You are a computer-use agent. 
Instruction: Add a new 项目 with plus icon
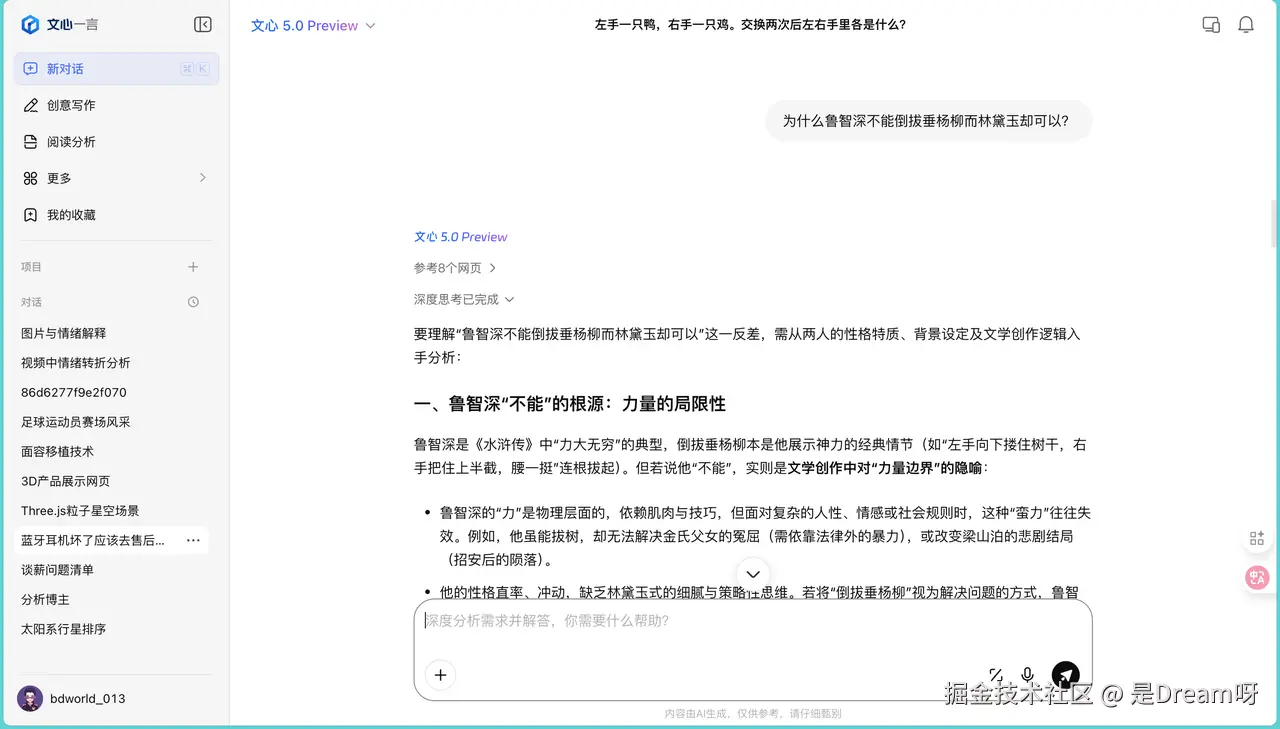click(x=193, y=267)
